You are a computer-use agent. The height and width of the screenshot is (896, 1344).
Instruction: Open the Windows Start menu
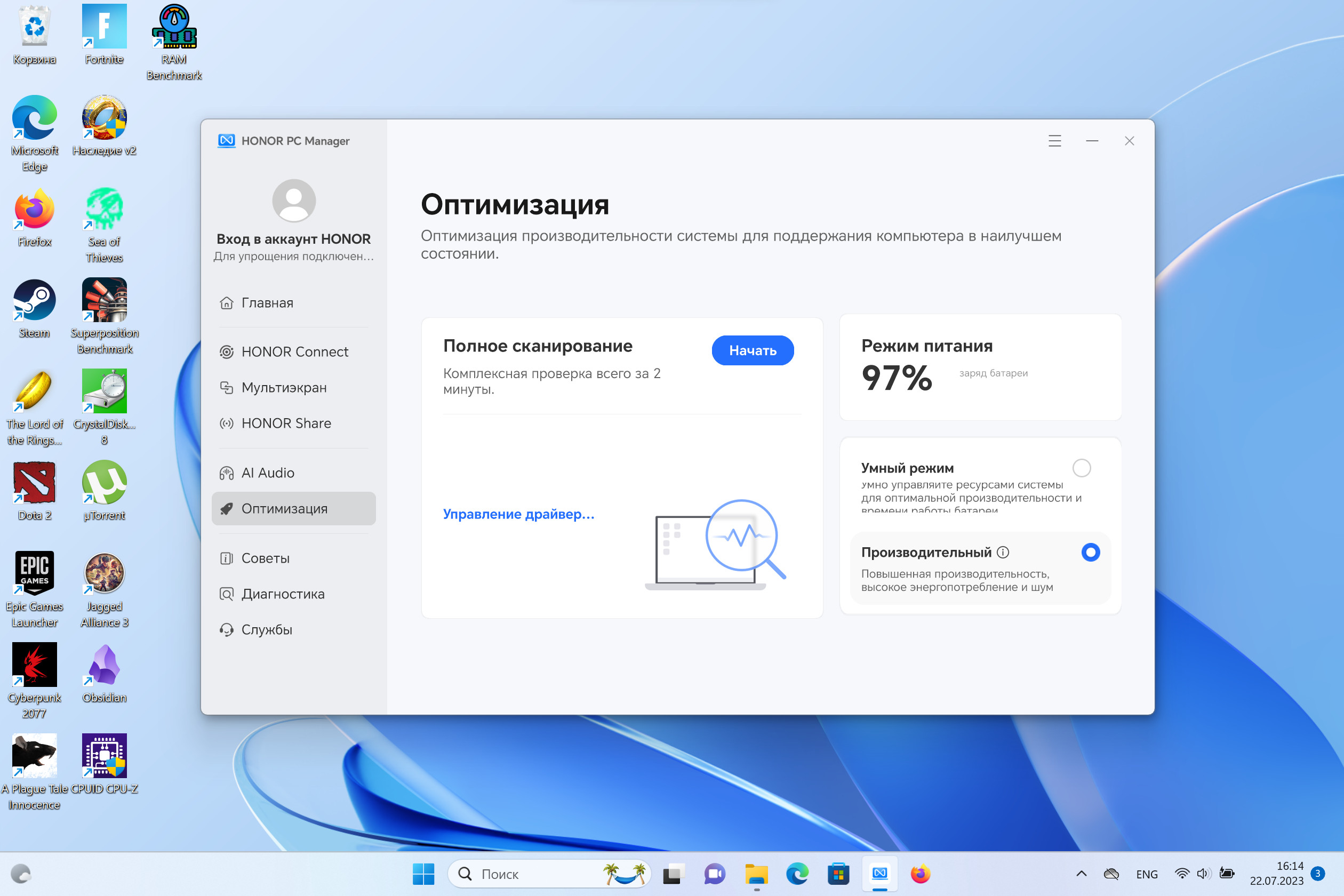coord(423,874)
